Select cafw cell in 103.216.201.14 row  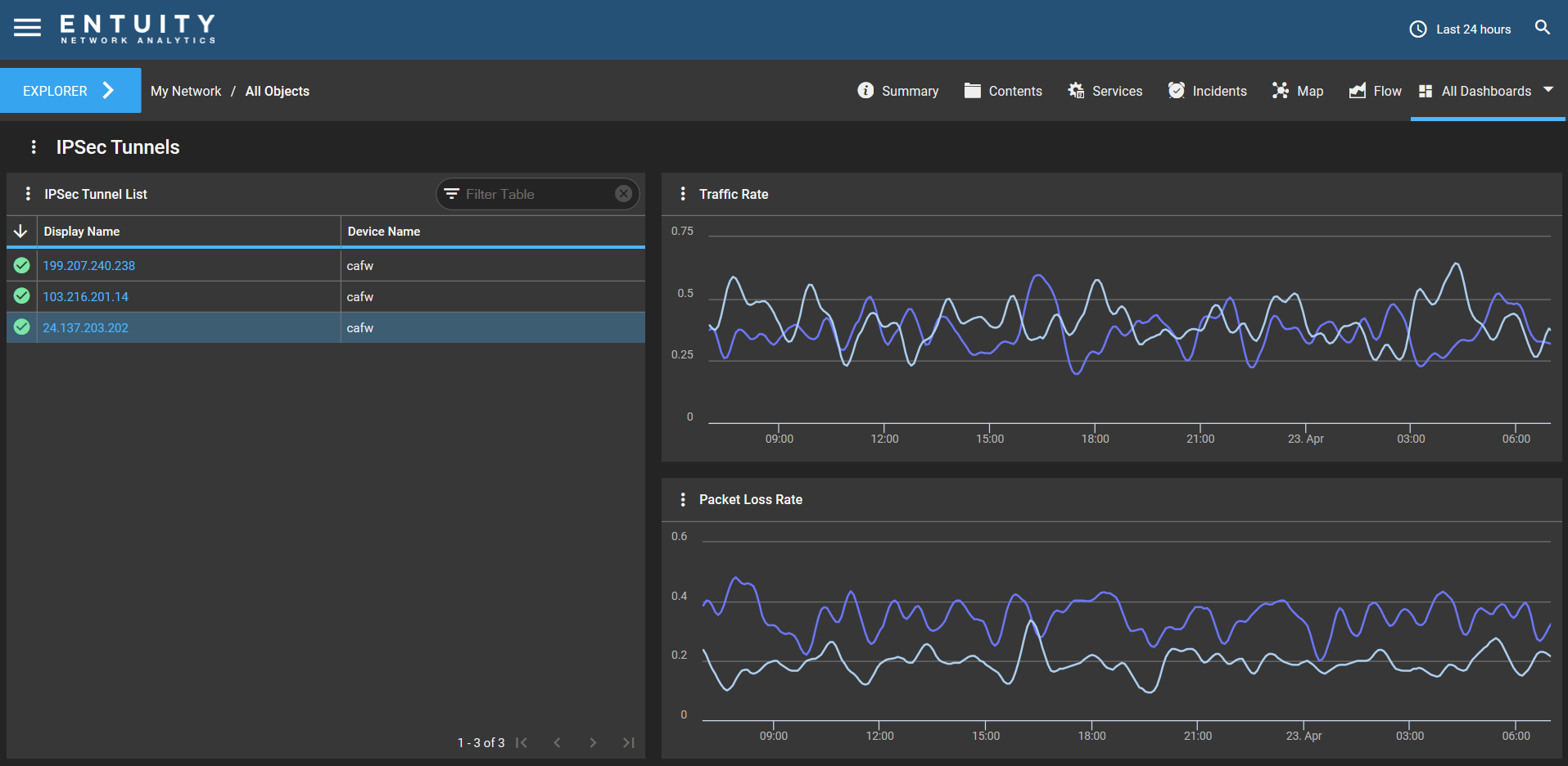(x=492, y=297)
